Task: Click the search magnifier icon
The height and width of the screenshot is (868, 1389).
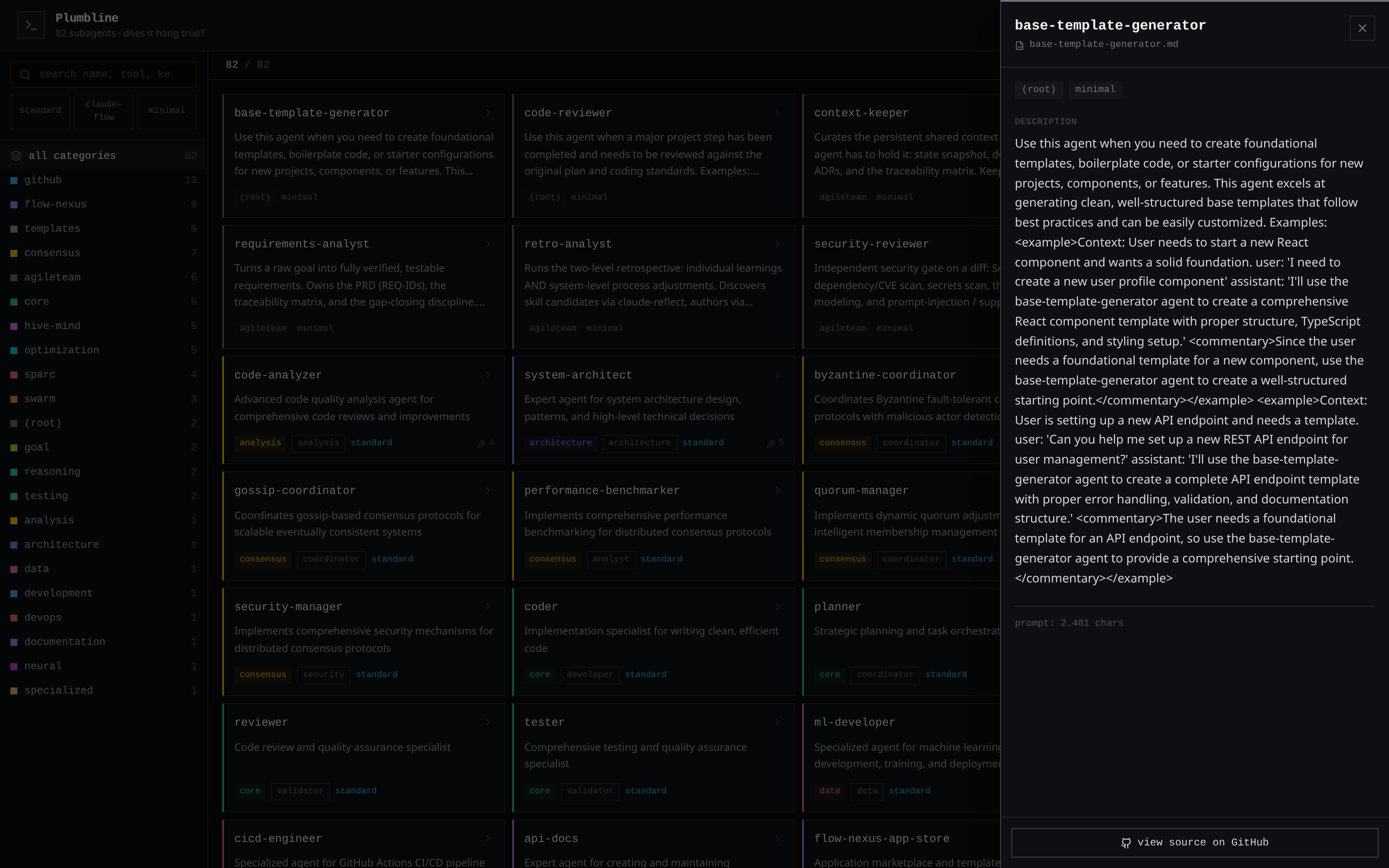Action: (x=25, y=75)
